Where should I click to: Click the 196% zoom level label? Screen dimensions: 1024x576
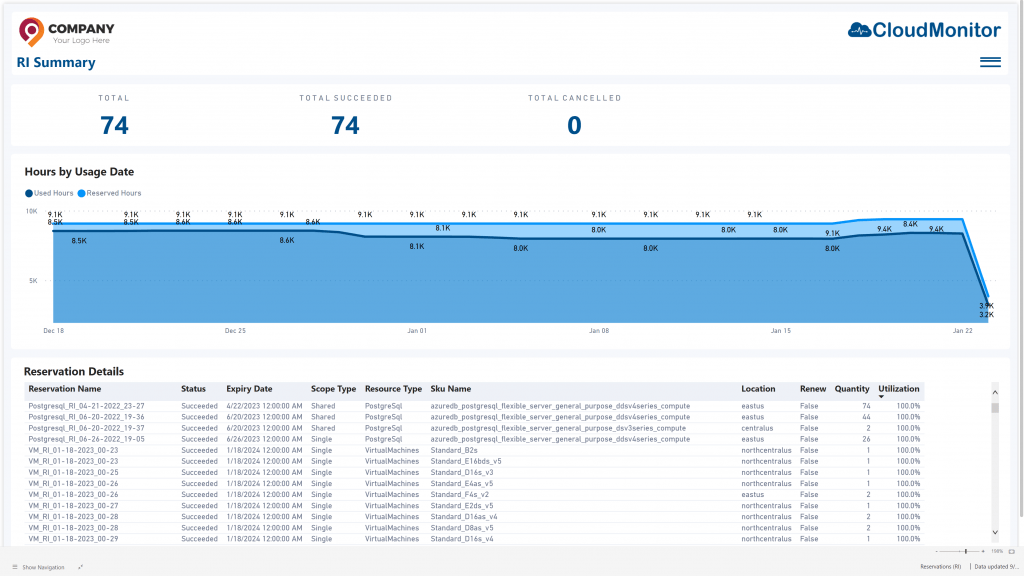click(997, 551)
